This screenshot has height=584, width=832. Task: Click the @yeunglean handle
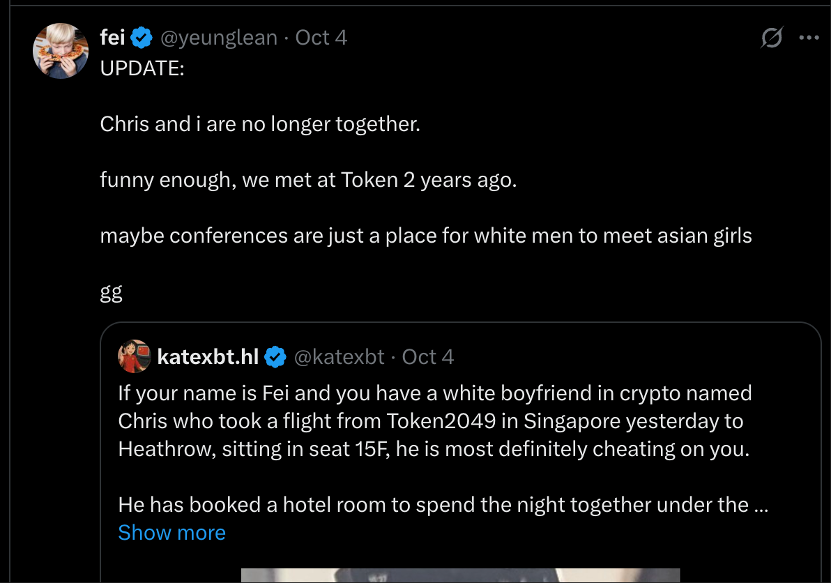219,38
